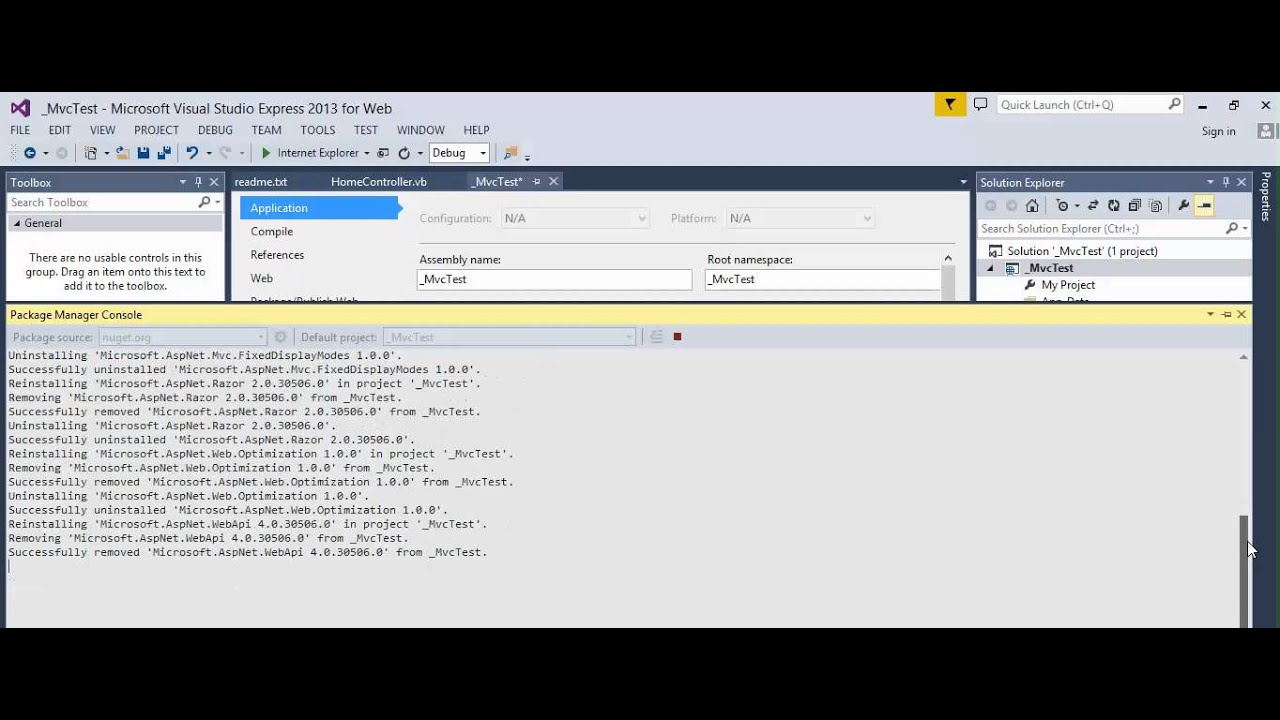Switch to HomeController.vb tab
The image size is (1280, 720).
coord(379,182)
